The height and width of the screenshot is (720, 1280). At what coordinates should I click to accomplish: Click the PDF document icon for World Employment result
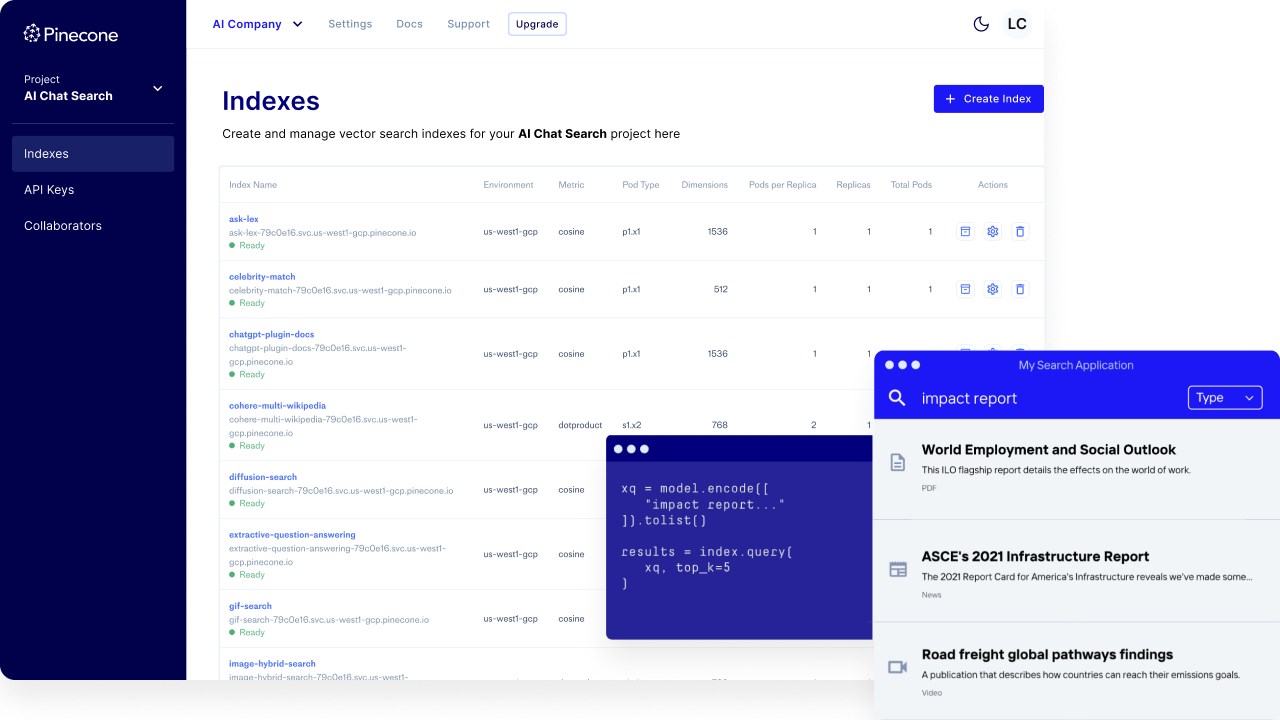click(898, 462)
